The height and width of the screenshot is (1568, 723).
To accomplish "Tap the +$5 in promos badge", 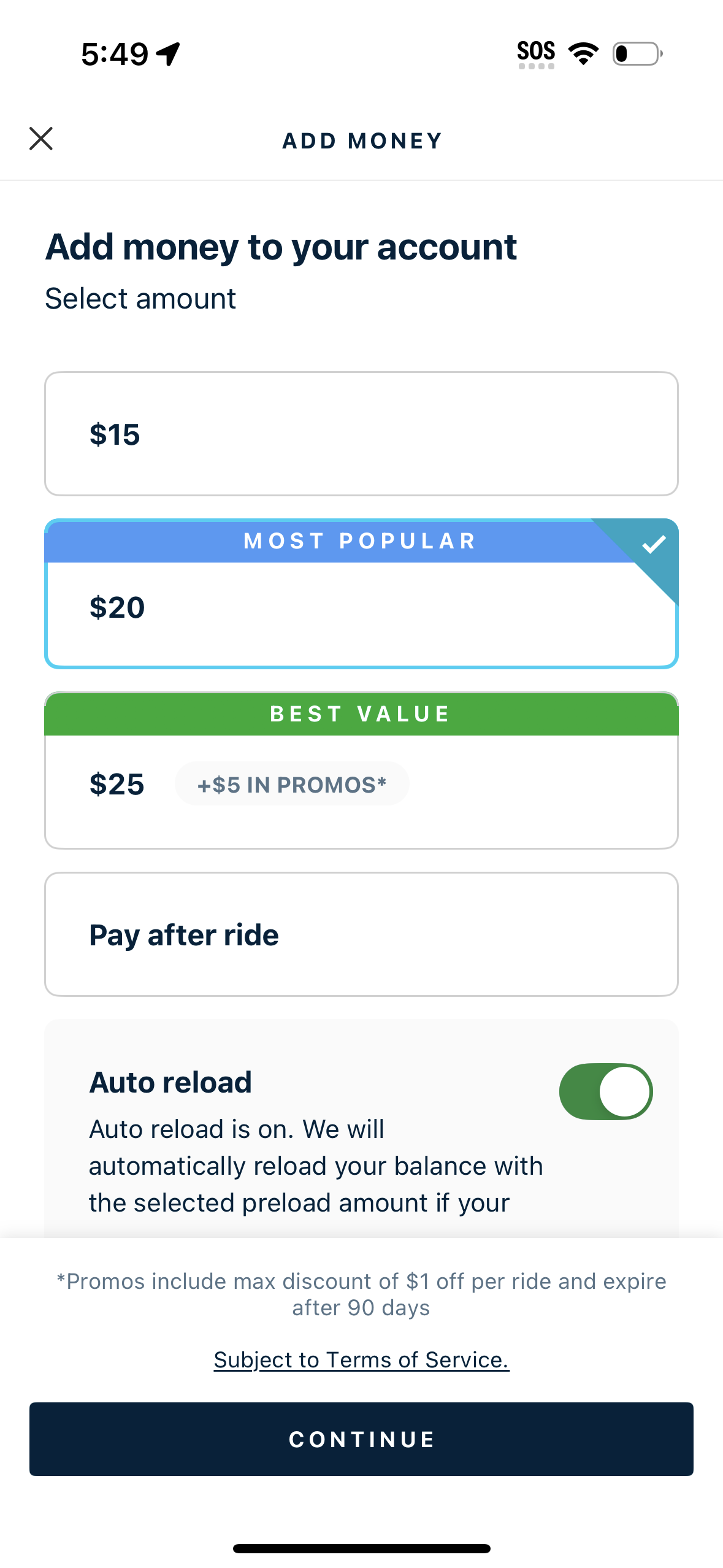I will click(x=292, y=785).
